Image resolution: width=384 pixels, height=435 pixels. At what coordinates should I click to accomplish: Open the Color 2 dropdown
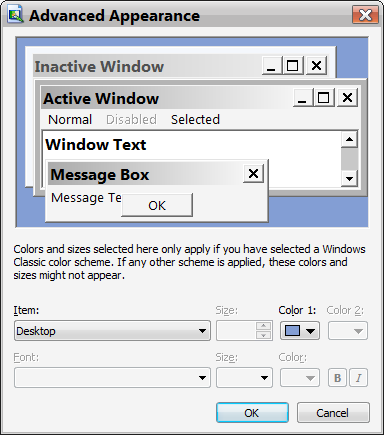click(x=348, y=331)
